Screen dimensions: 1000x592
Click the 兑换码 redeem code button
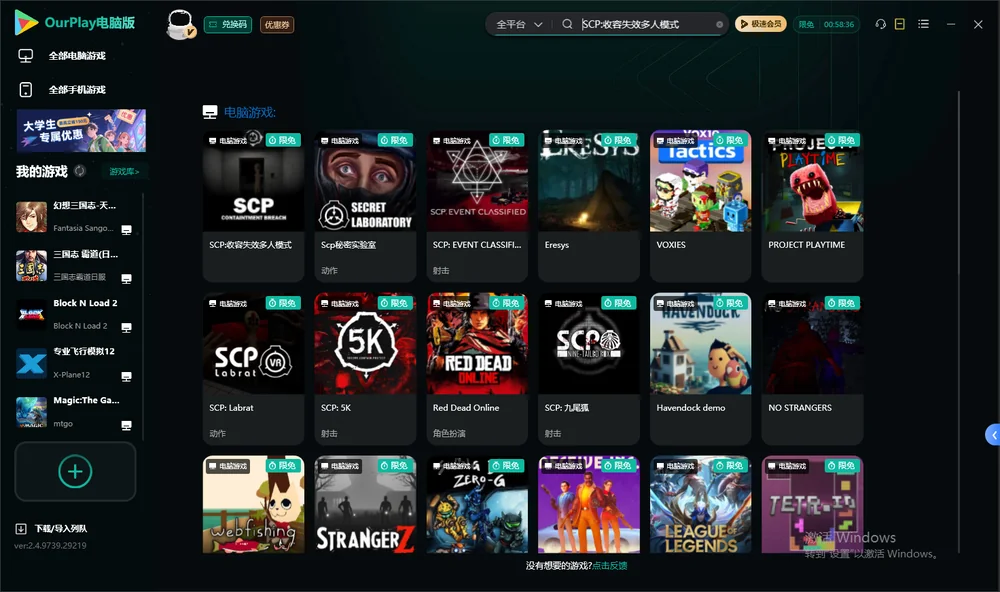click(228, 25)
